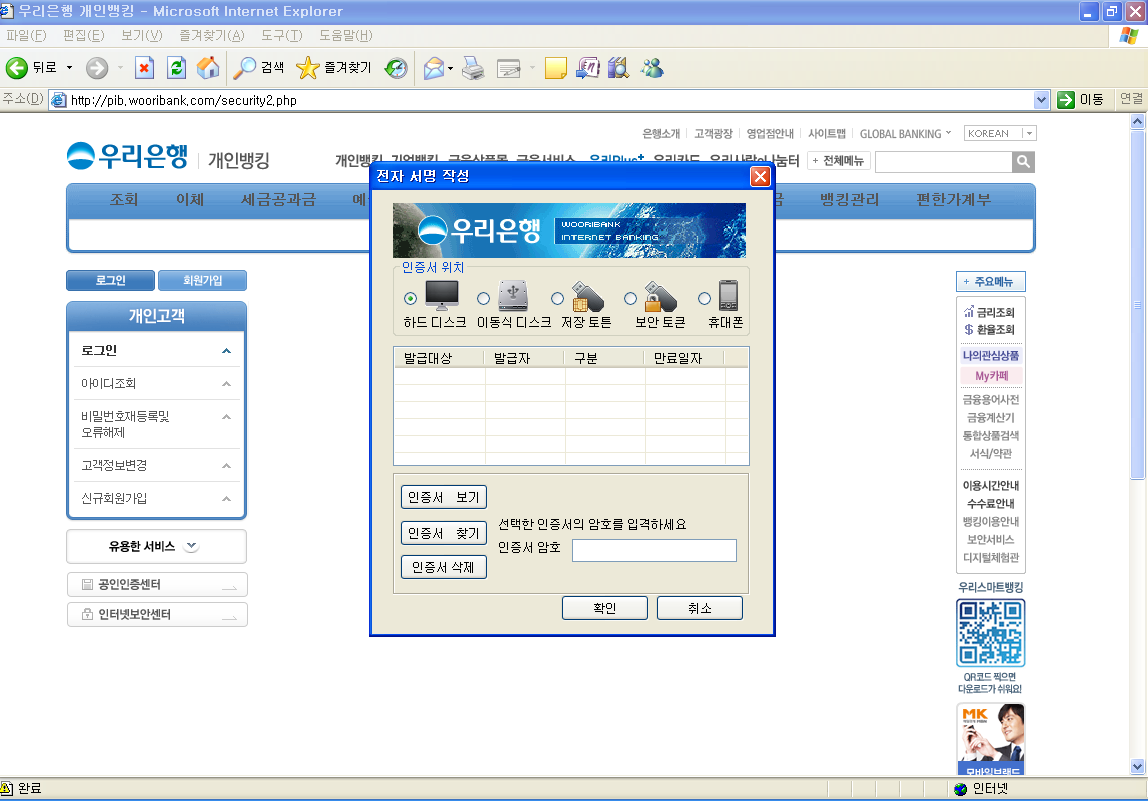Open the Messenger people icon
The image size is (1148, 801).
pyautogui.click(x=652, y=68)
